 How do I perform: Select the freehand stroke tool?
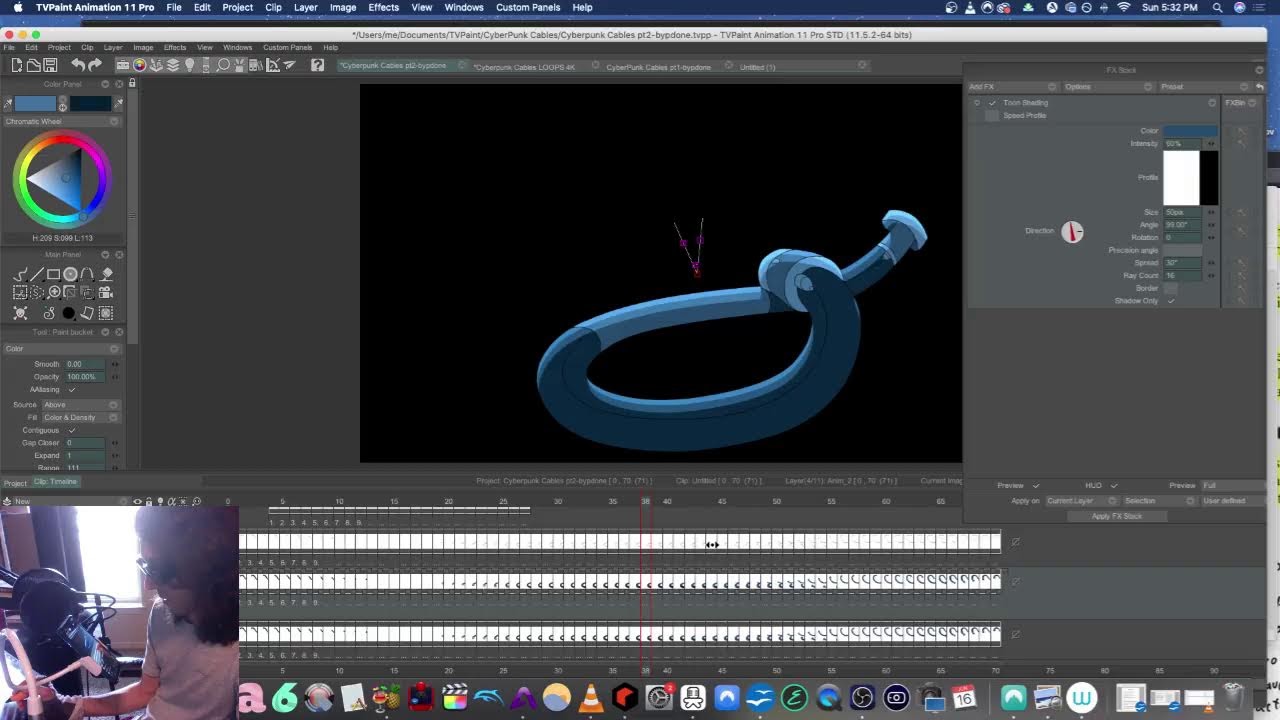tap(20, 274)
